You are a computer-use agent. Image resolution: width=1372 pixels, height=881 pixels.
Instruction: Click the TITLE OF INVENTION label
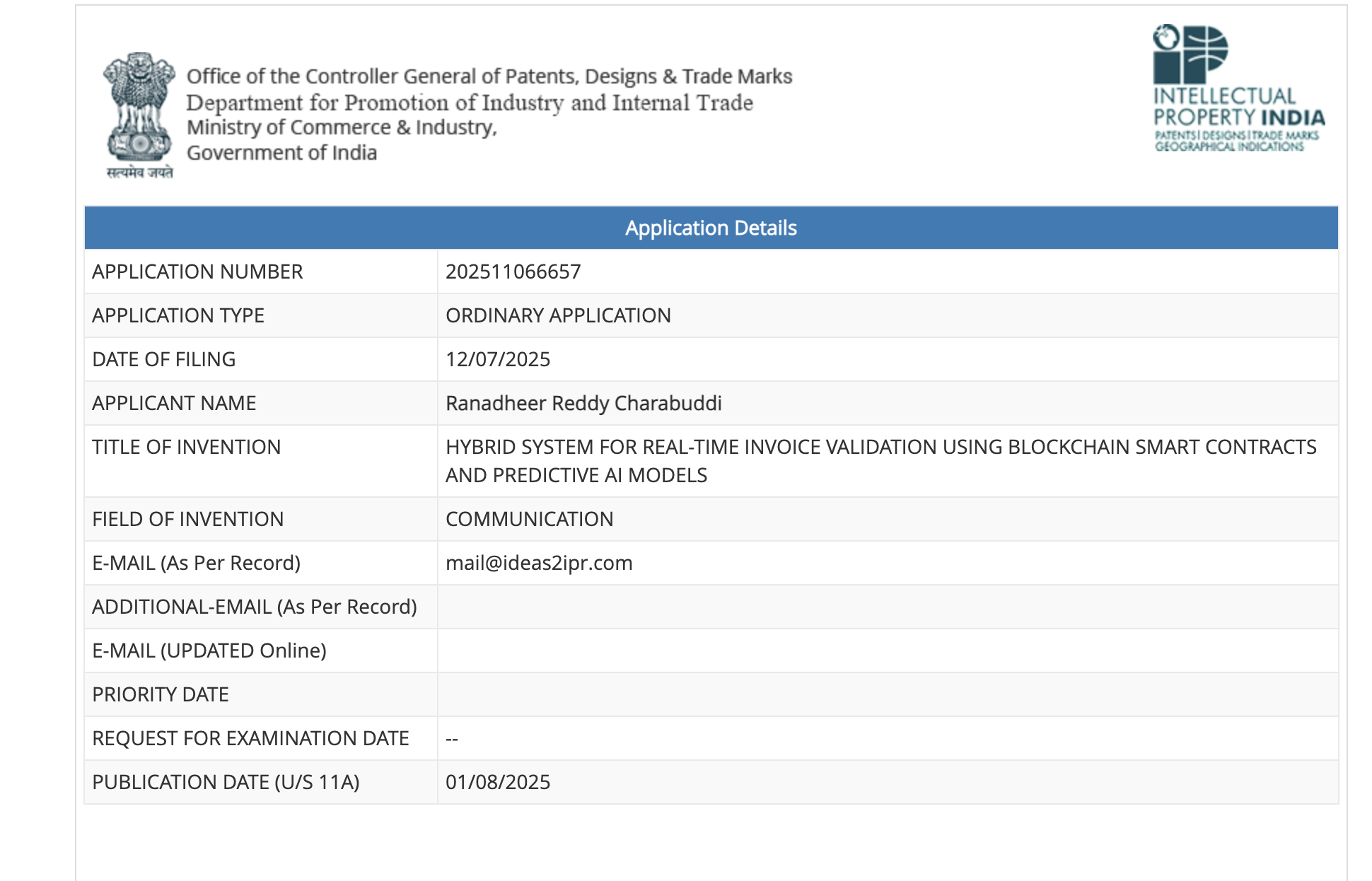click(187, 447)
